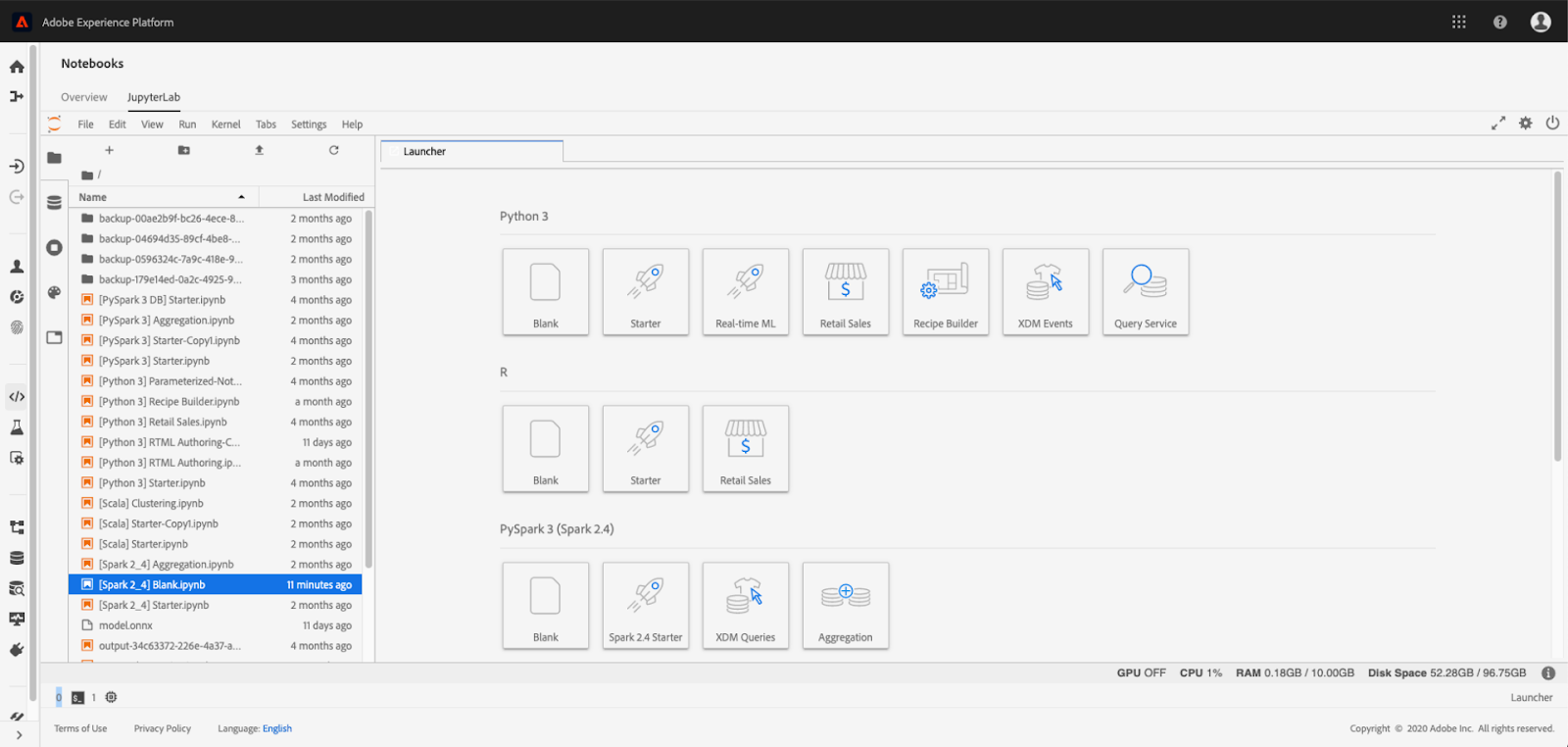Image resolution: width=1568 pixels, height=747 pixels.
Task: Open Privacy Policy link
Action: click(163, 728)
